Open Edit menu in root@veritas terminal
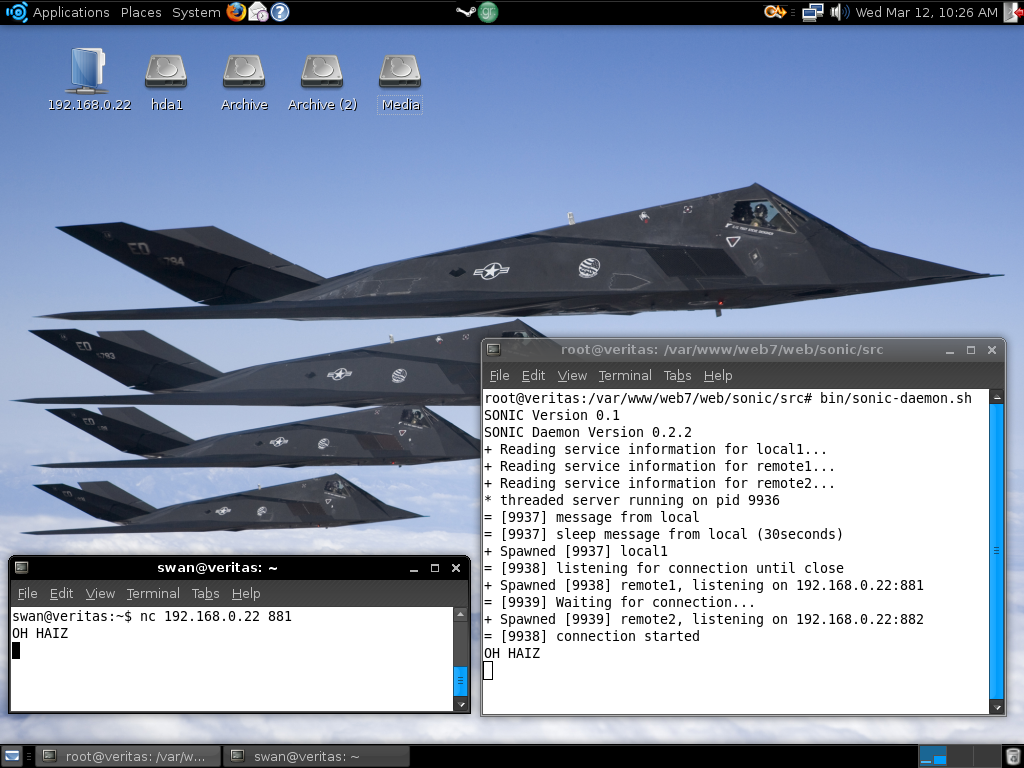The image size is (1024, 768). click(x=533, y=376)
